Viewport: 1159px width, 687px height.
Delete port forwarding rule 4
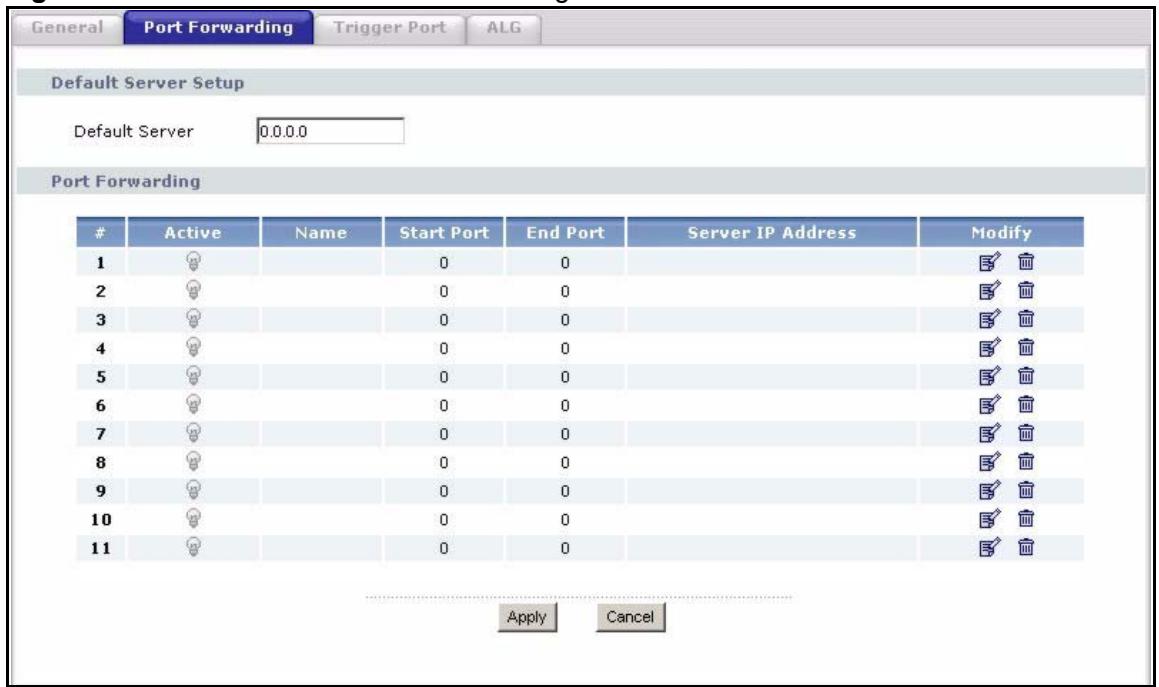pos(1026,347)
